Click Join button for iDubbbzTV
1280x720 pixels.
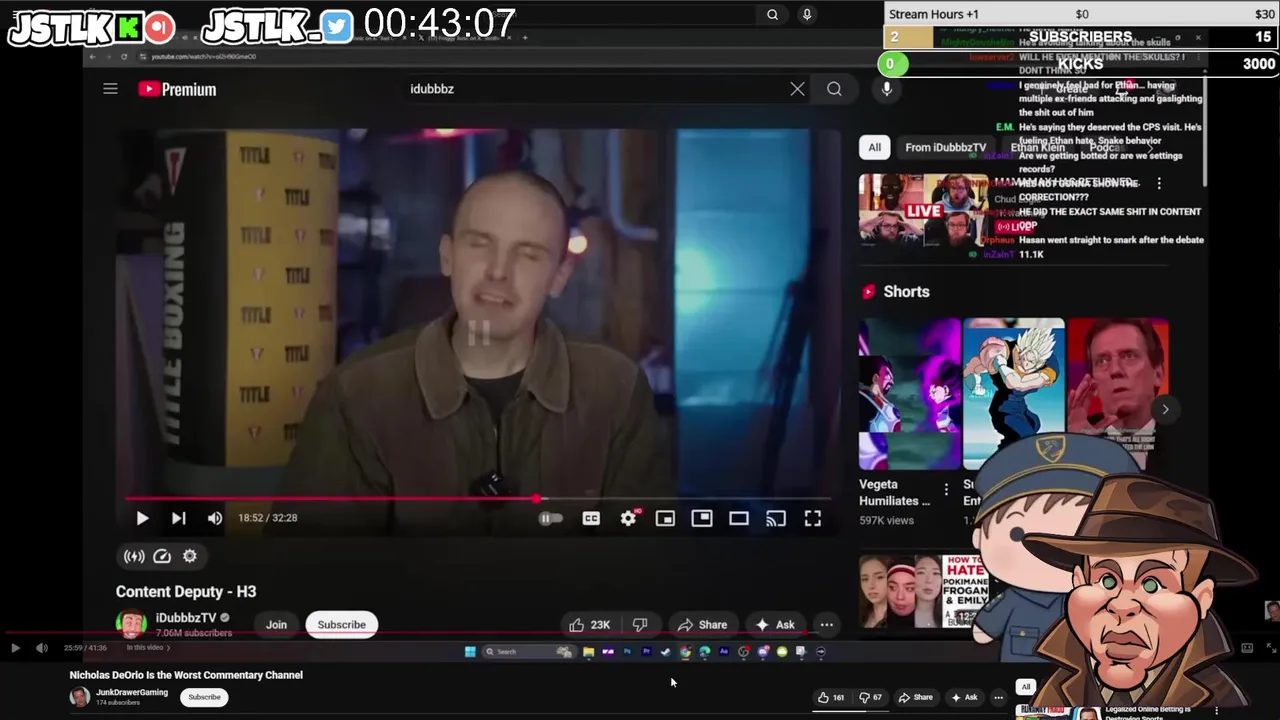click(276, 625)
